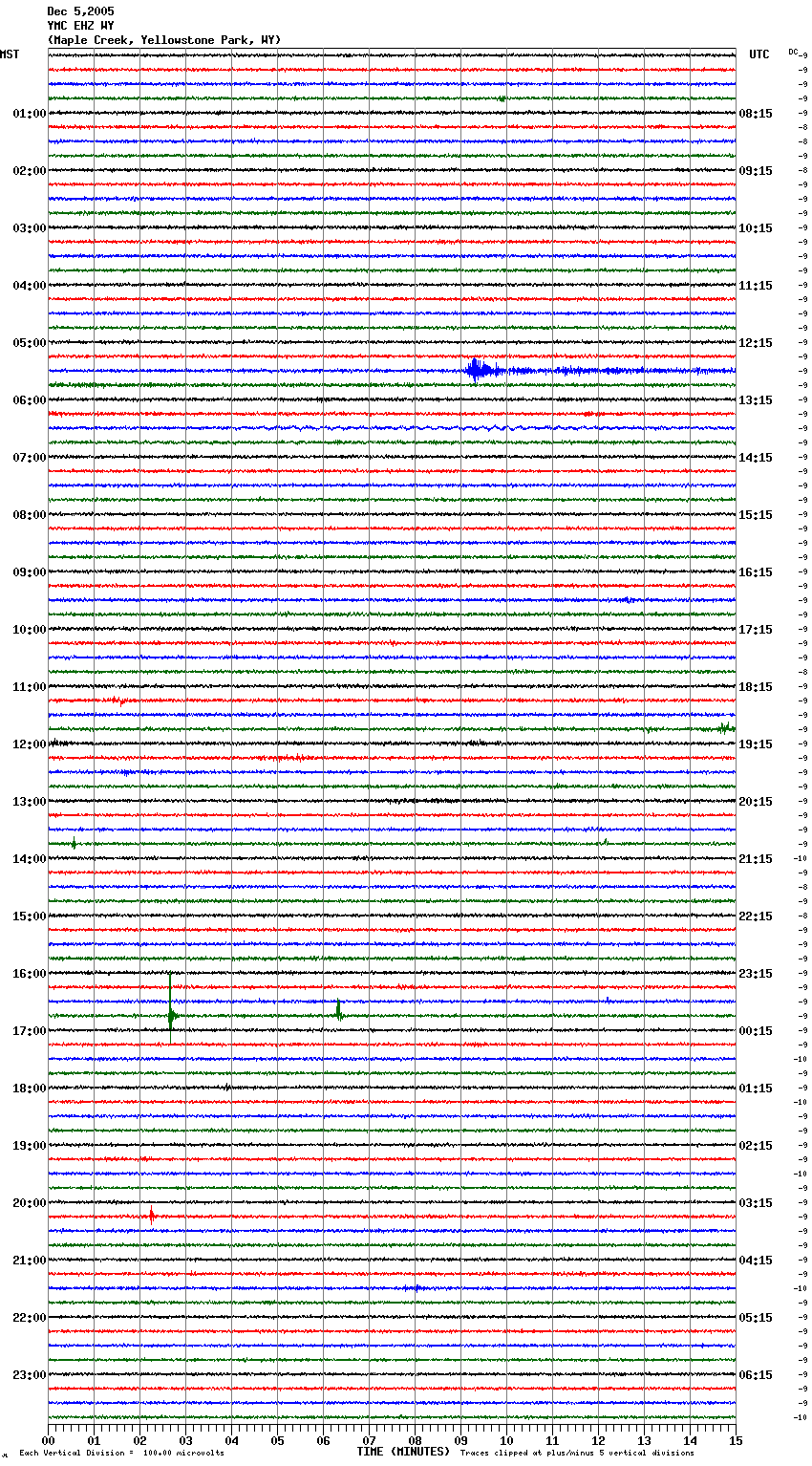Click the 12:15 UTC time label
Screen dimensions: 812x1466
point(756,343)
